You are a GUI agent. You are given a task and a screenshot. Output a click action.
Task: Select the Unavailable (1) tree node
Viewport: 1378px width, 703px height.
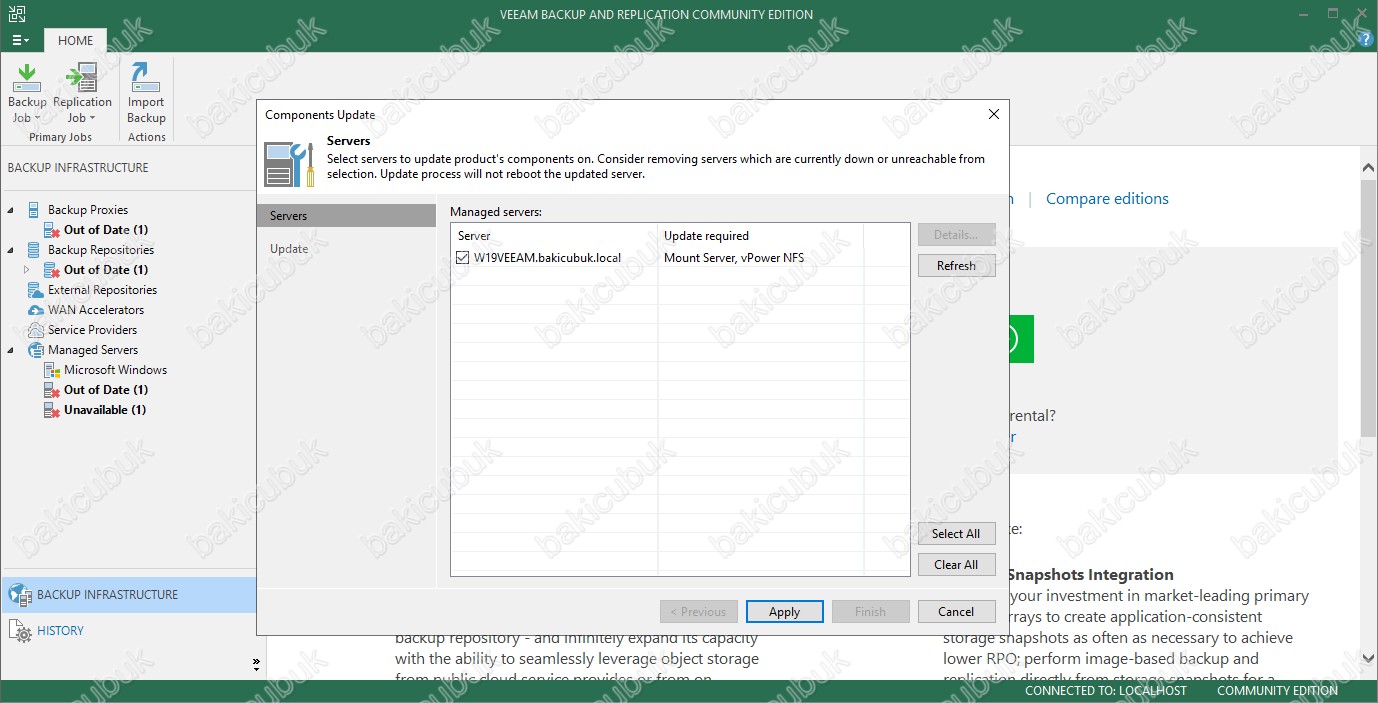[105, 410]
